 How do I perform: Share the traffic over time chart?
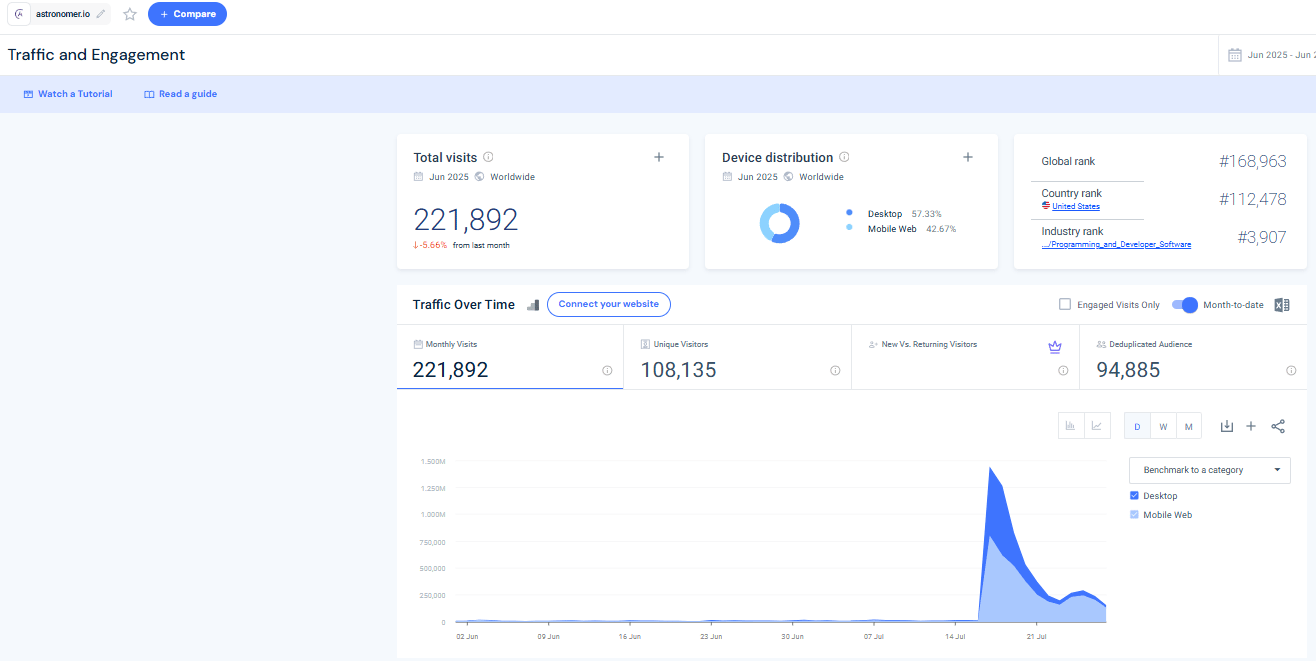point(1278,426)
